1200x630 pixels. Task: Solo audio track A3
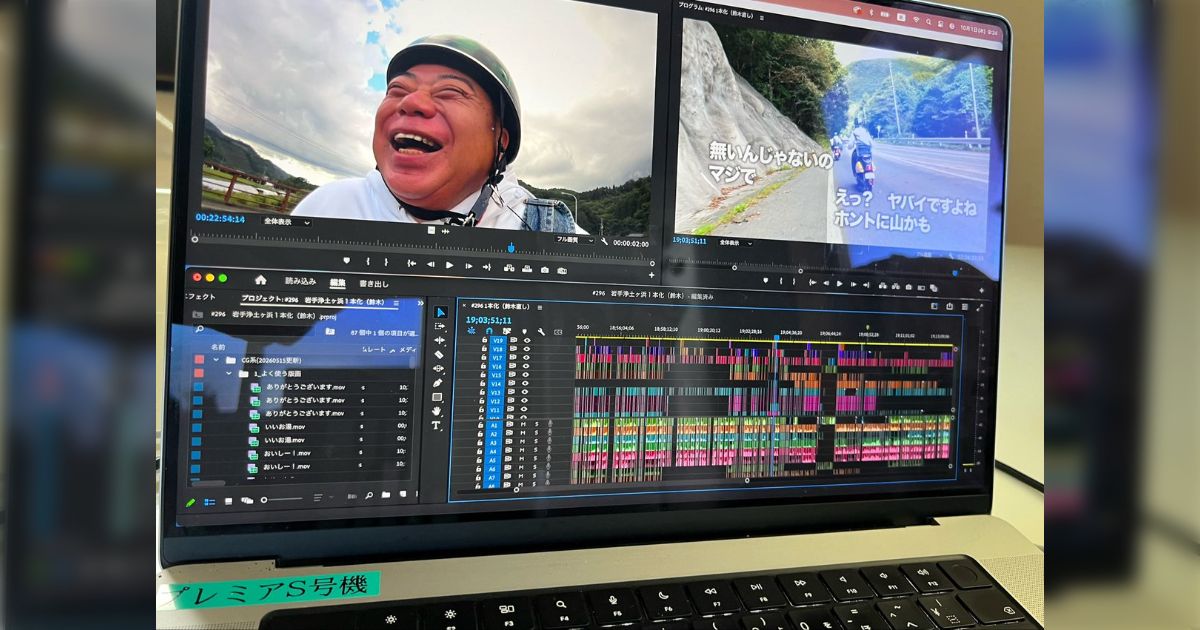point(535,441)
